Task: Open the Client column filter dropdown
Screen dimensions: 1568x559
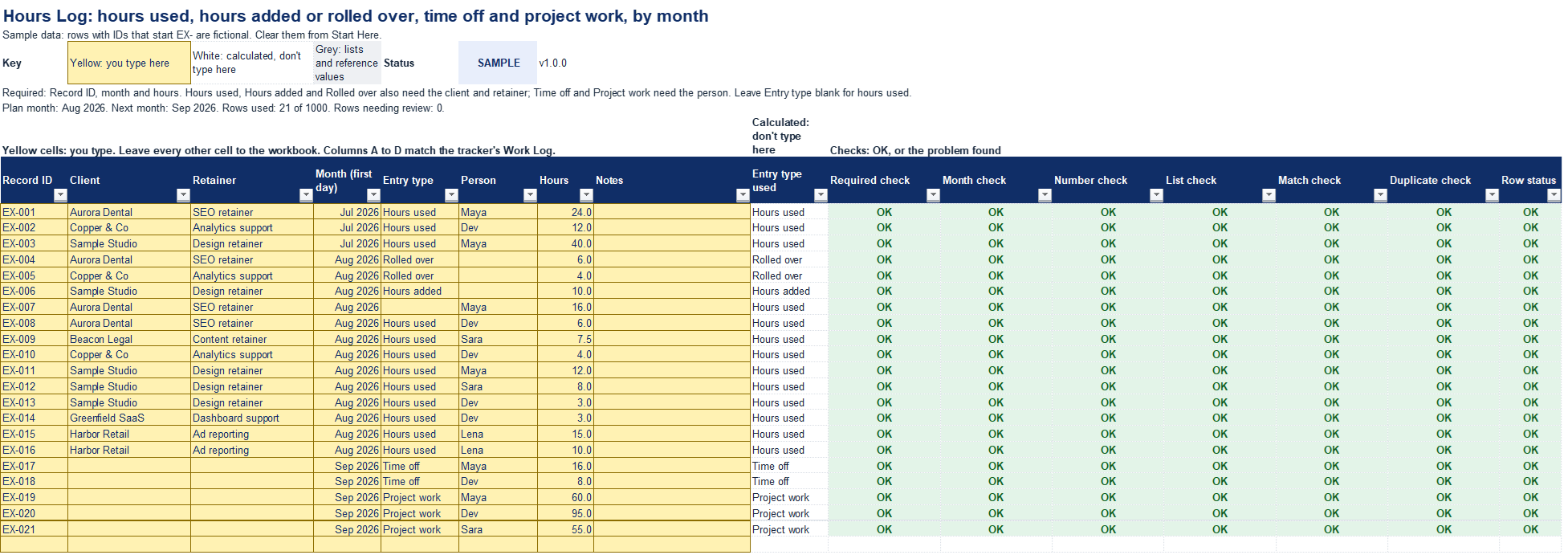Action: pyautogui.click(x=183, y=195)
